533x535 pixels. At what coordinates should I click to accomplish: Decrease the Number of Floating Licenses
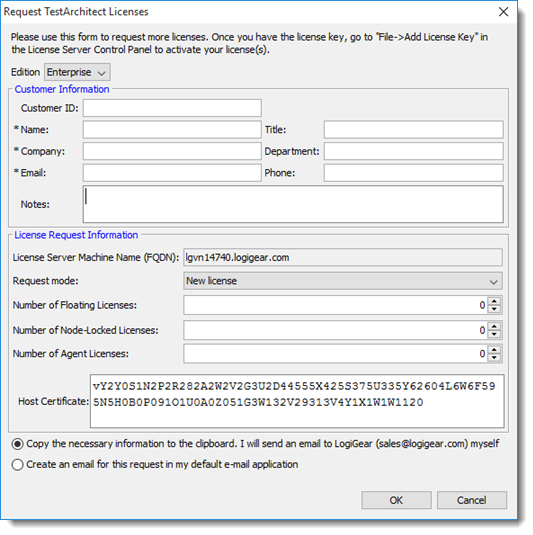(494, 309)
